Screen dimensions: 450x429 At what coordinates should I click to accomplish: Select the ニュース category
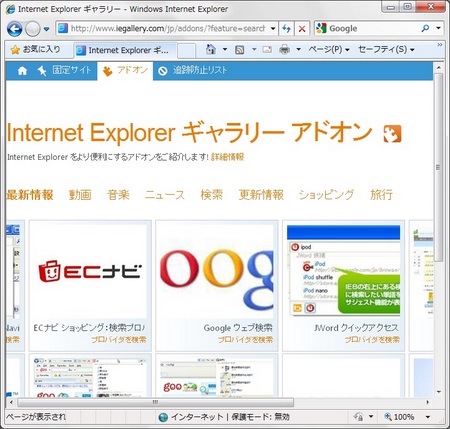point(165,195)
